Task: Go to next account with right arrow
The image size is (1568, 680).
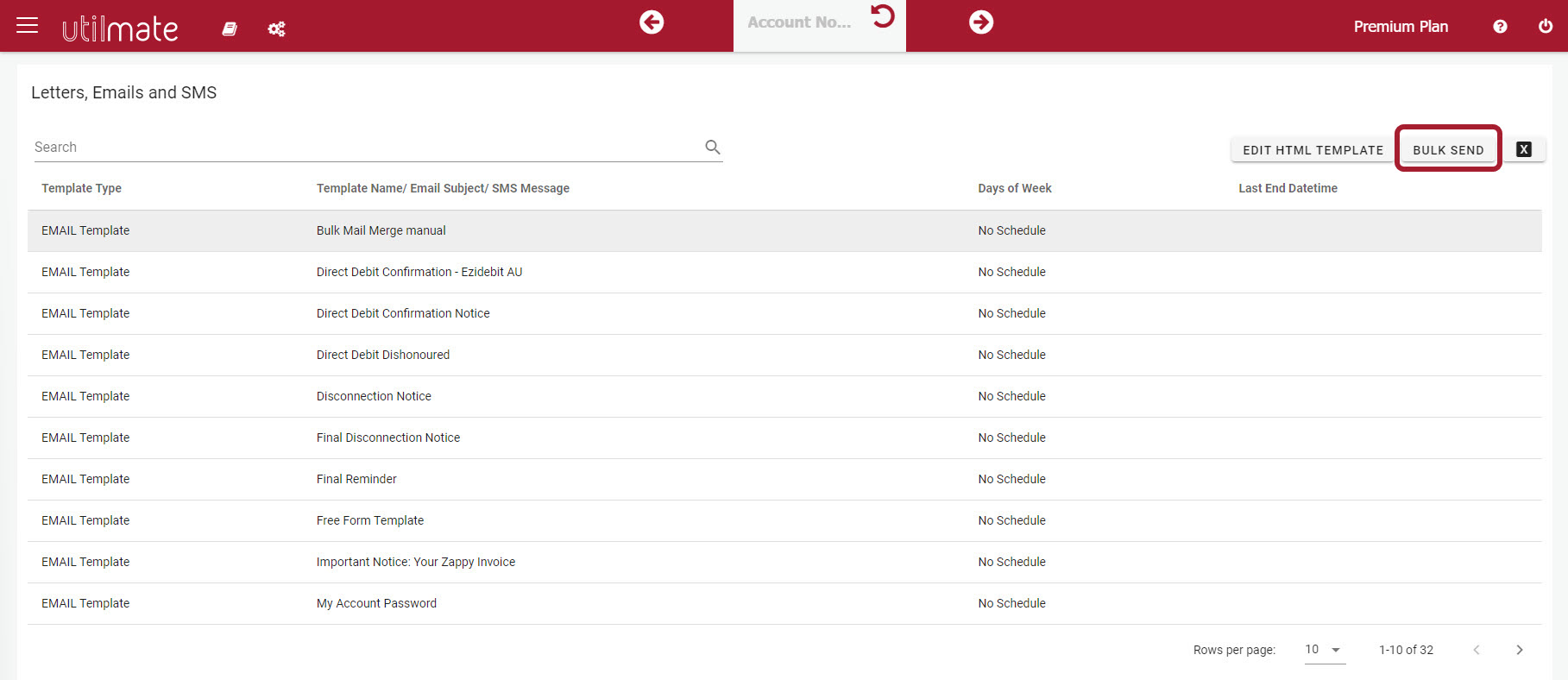Action: (x=981, y=22)
